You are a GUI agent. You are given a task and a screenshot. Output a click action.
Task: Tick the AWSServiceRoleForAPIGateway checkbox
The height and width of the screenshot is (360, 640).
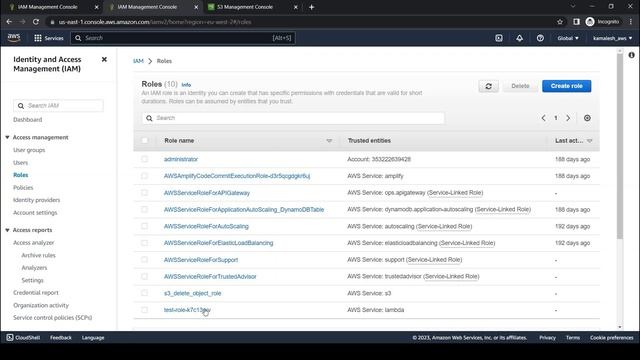point(144,193)
